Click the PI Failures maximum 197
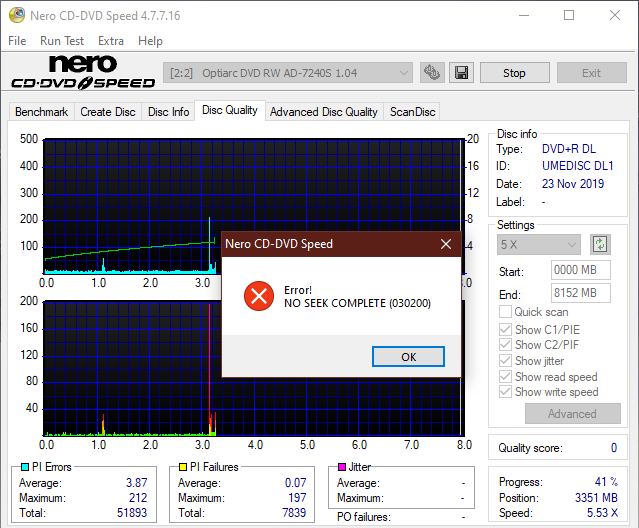Viewport: 639px width, 528px height. tap(297, 497)
